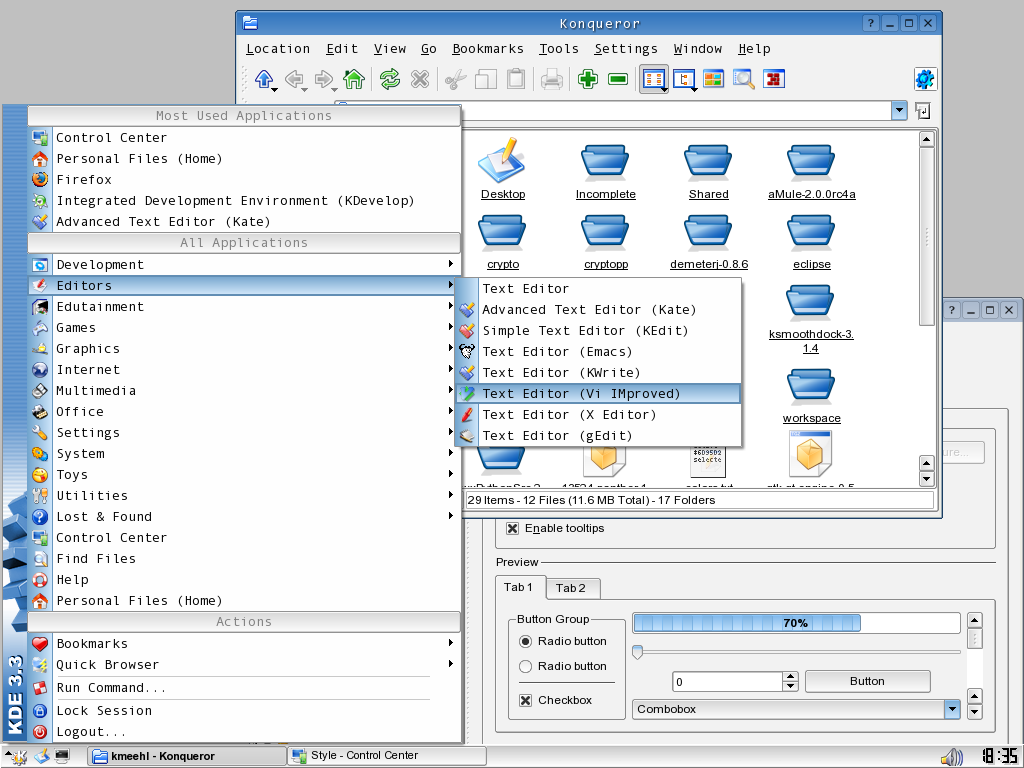This screenshot has width=1024, height=768.
Task: Click the Copy toolbar icon
Action: (486, 80)
